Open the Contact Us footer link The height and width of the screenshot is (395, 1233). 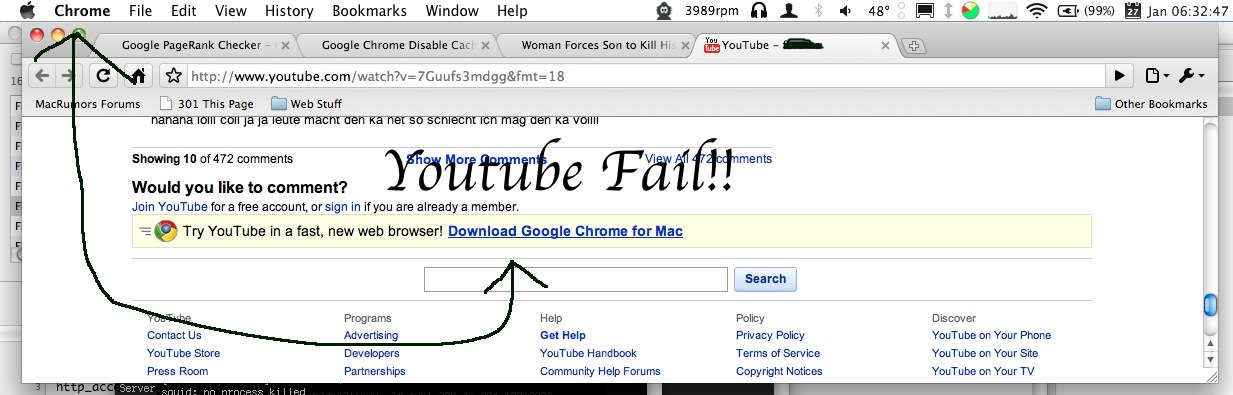[x=174, y=336]
